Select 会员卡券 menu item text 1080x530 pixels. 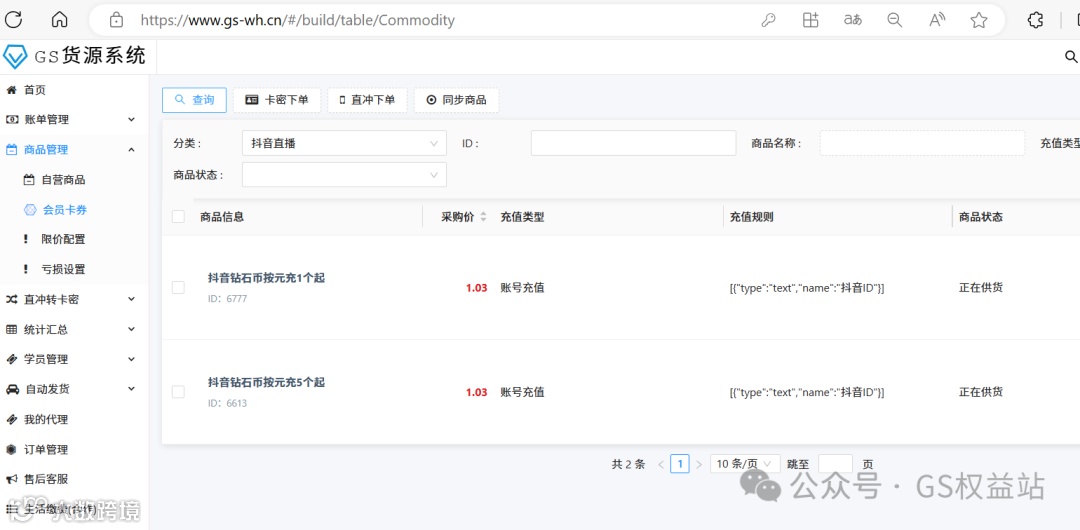[65, 210]
